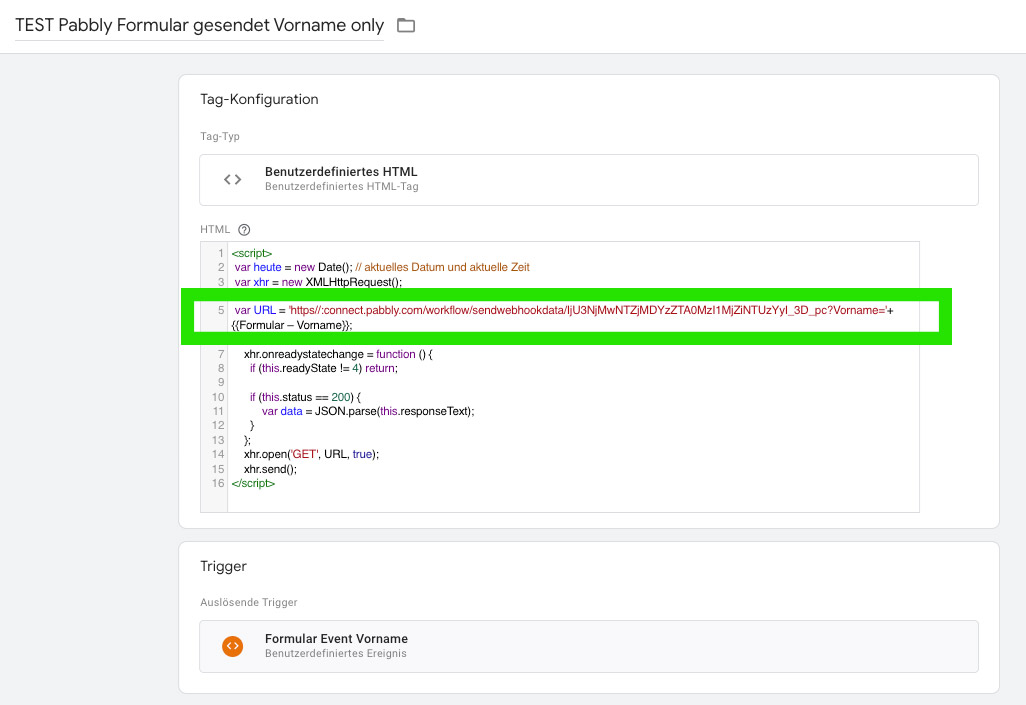Click the xhr.onreadystatechange line
The height and width of the screenshot is (705, 1026).
pos(338,354)
